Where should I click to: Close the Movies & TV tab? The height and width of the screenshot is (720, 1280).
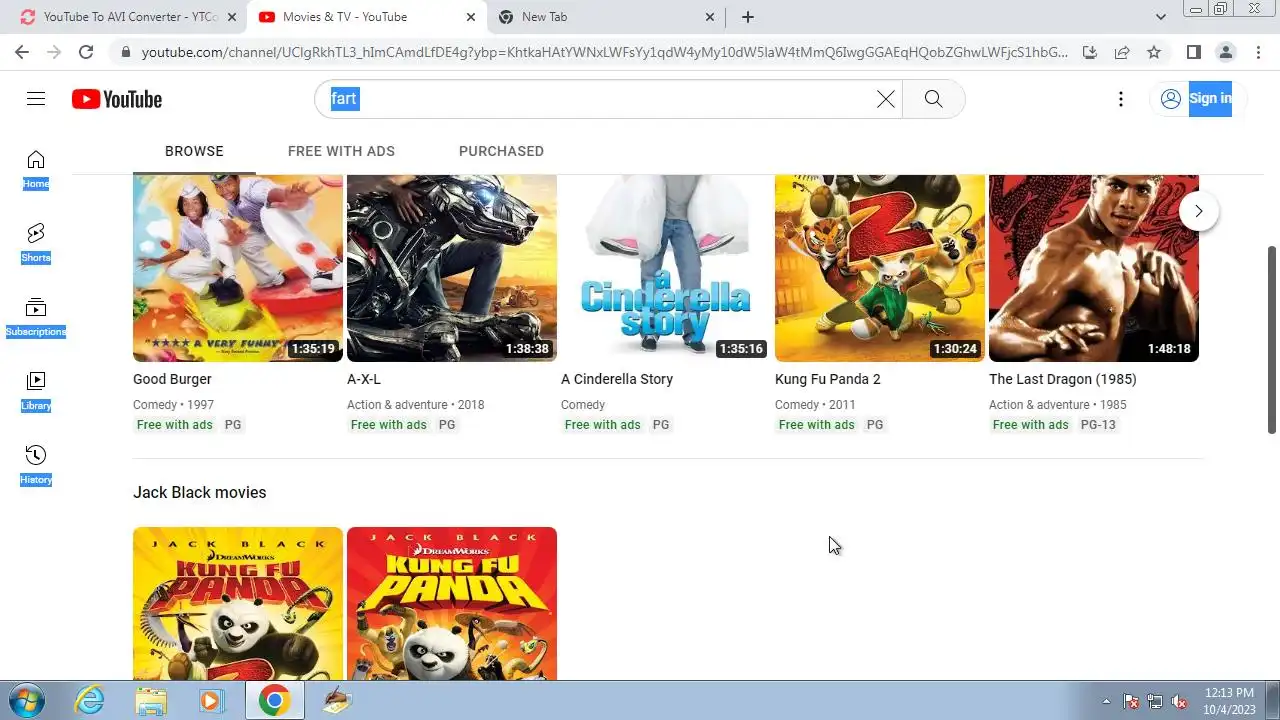(471, 17)
